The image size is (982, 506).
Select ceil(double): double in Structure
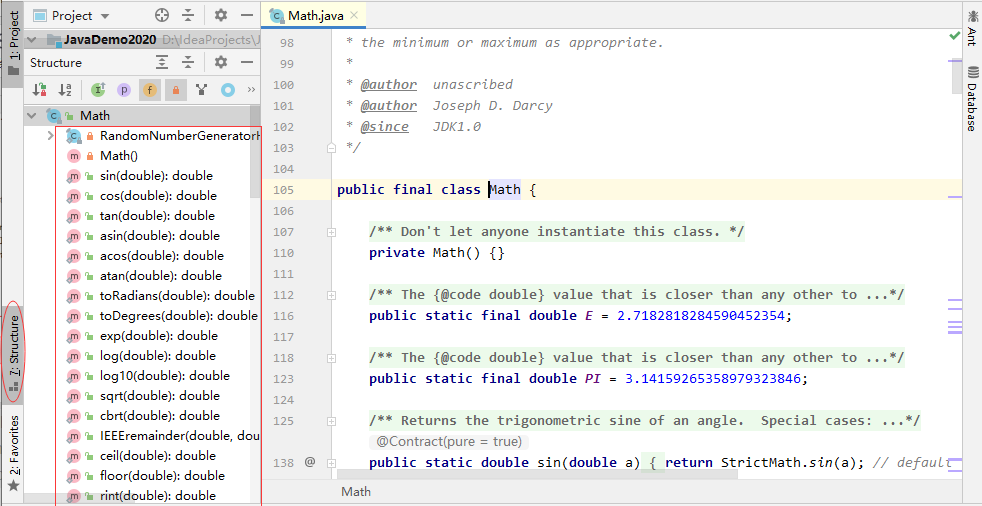click(159, 456)
